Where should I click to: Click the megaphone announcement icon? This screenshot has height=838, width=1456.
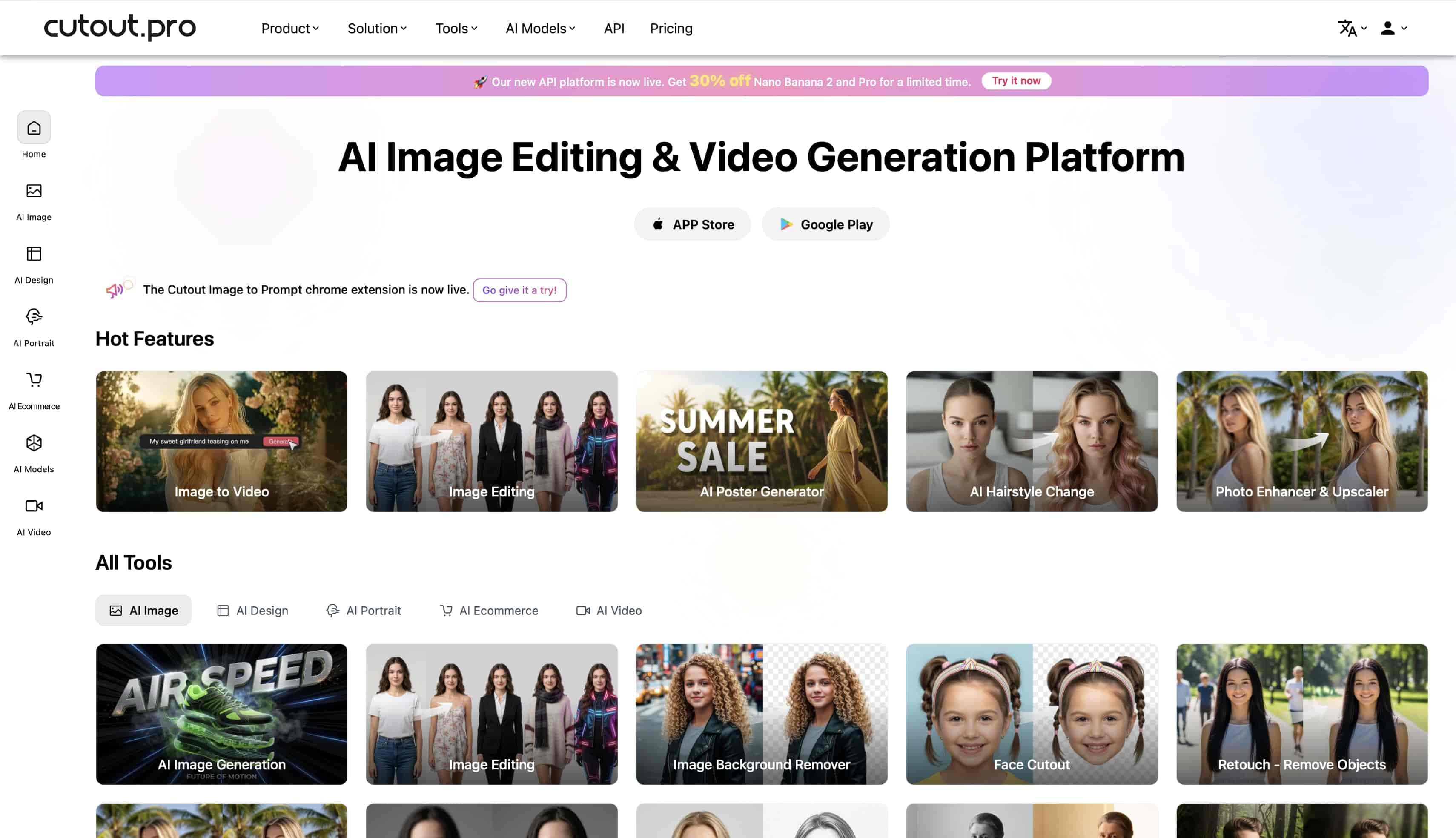115,290
